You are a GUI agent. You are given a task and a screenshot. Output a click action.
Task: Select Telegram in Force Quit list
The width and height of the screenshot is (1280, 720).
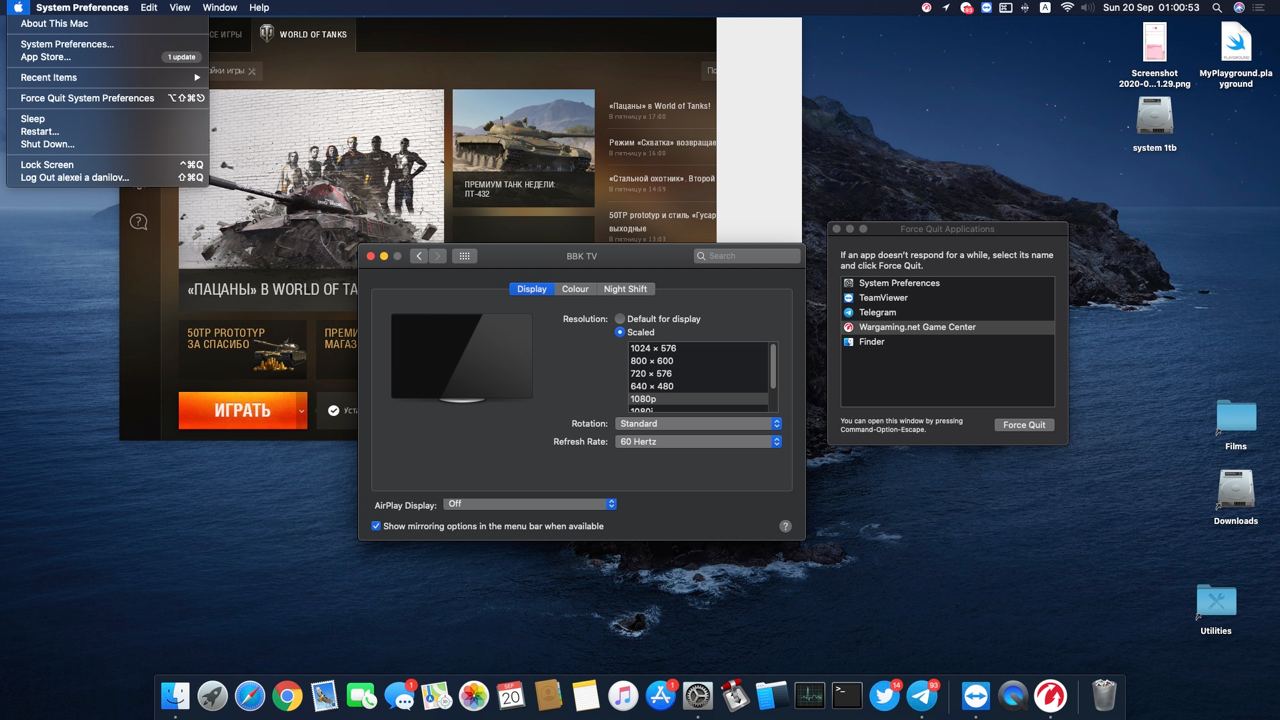[x=948, y=312]
